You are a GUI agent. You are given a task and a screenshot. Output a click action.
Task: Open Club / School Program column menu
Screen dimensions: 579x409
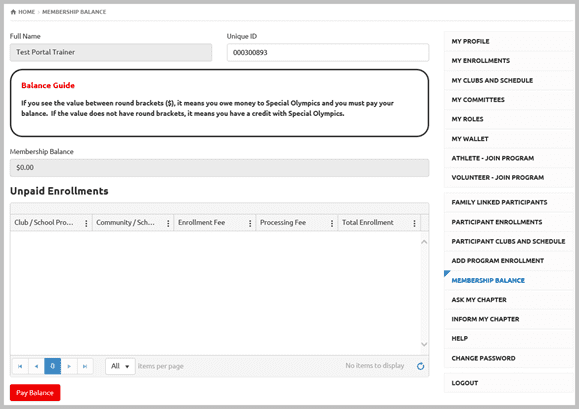click(x=86, y=223)
